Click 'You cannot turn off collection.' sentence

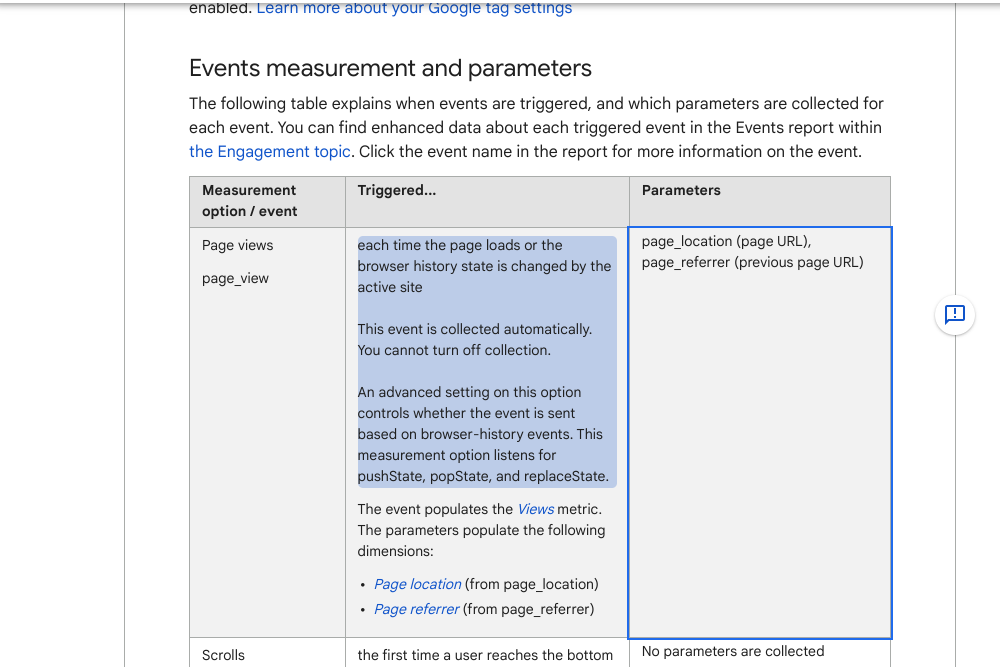[x=454, y=350]
